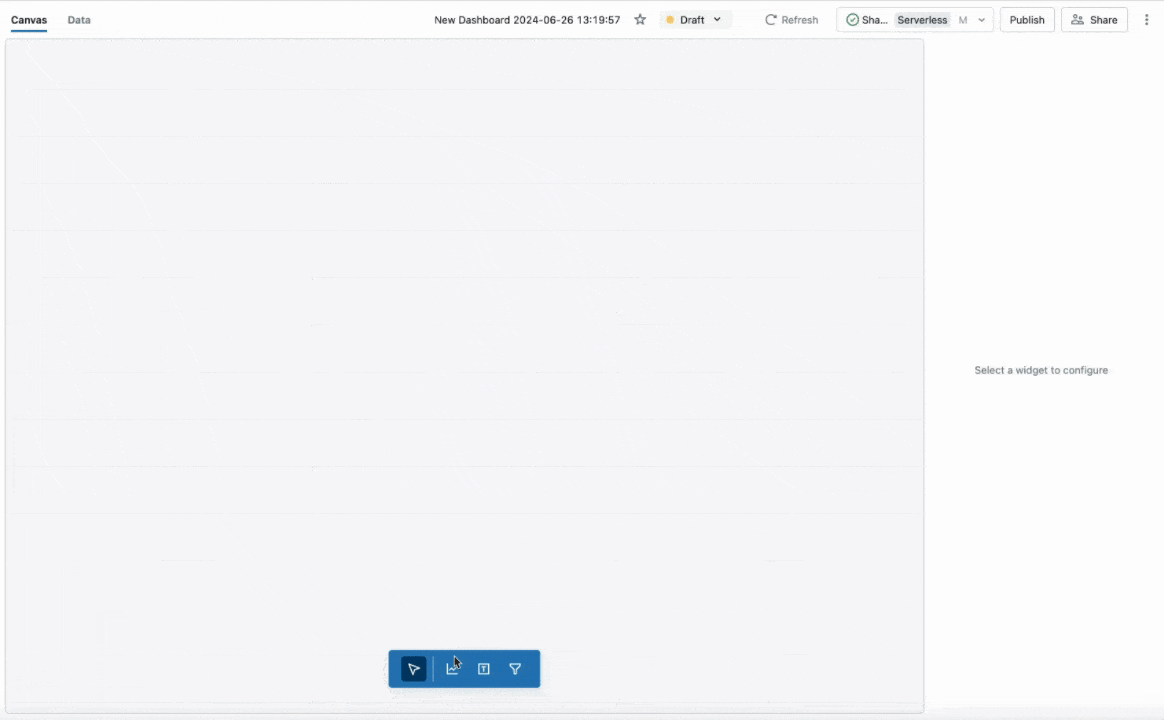
Task: Click the Publish button
Action: pyautogui.click(x=1027, y=20)
